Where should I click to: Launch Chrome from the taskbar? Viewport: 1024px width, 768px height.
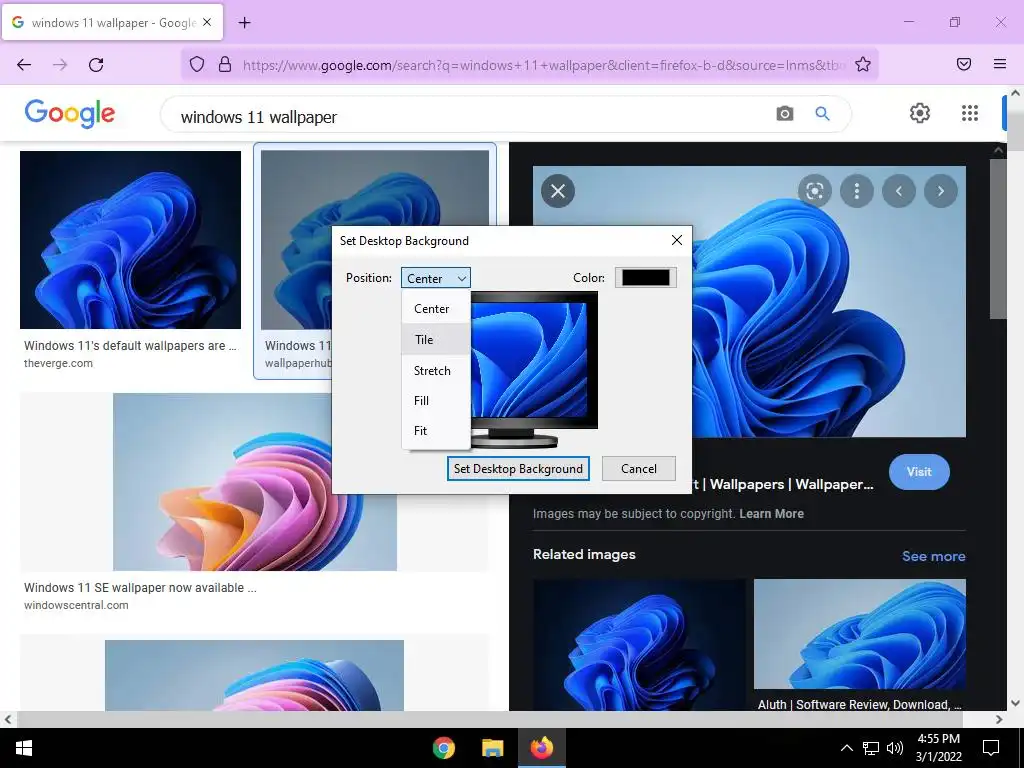443,748
